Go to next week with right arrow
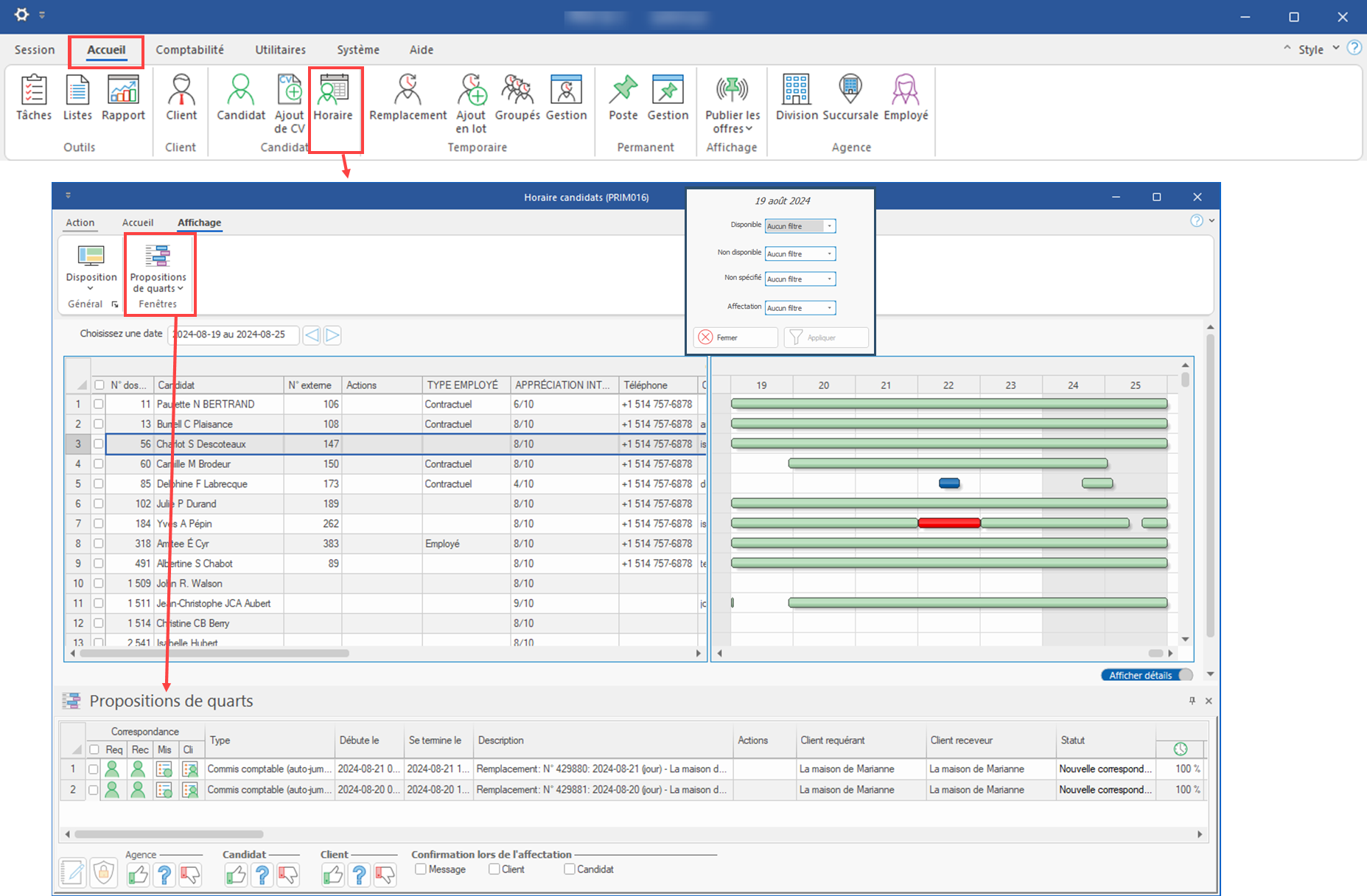Screen dimensions: 1367x896 click(x=332, y=335)
